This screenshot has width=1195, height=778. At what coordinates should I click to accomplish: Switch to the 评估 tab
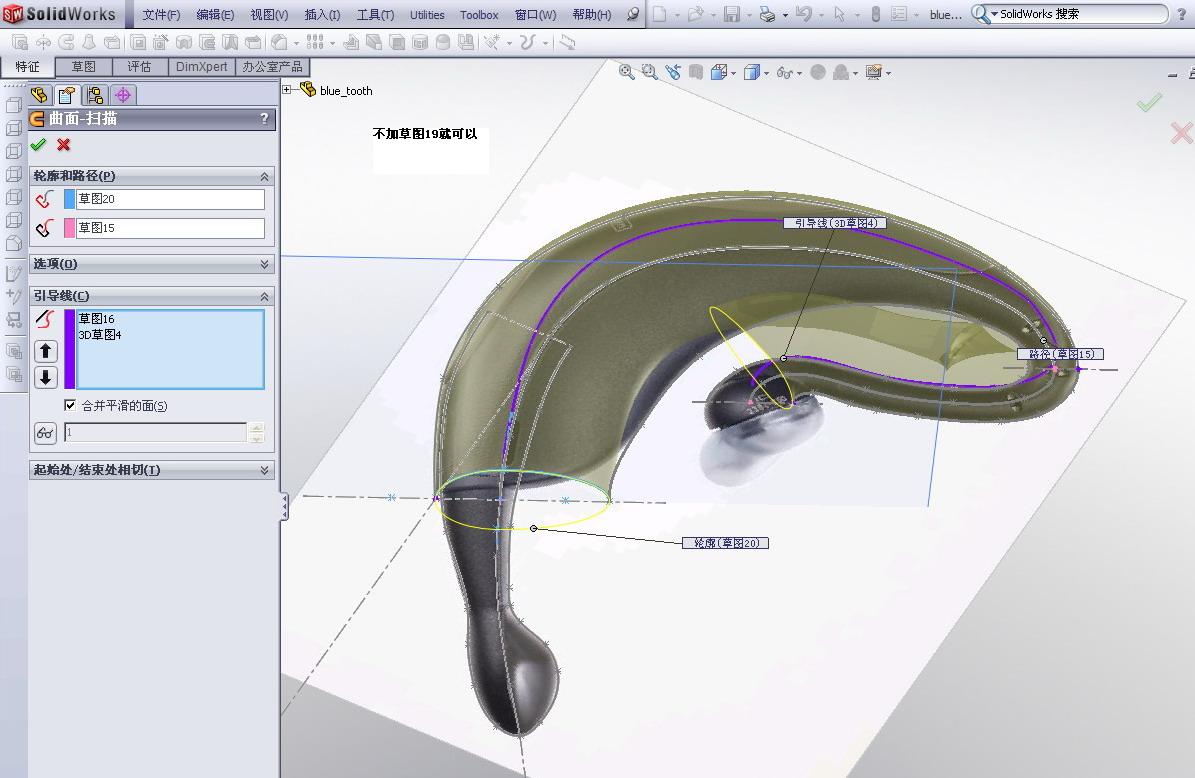[x=139, y=67]
